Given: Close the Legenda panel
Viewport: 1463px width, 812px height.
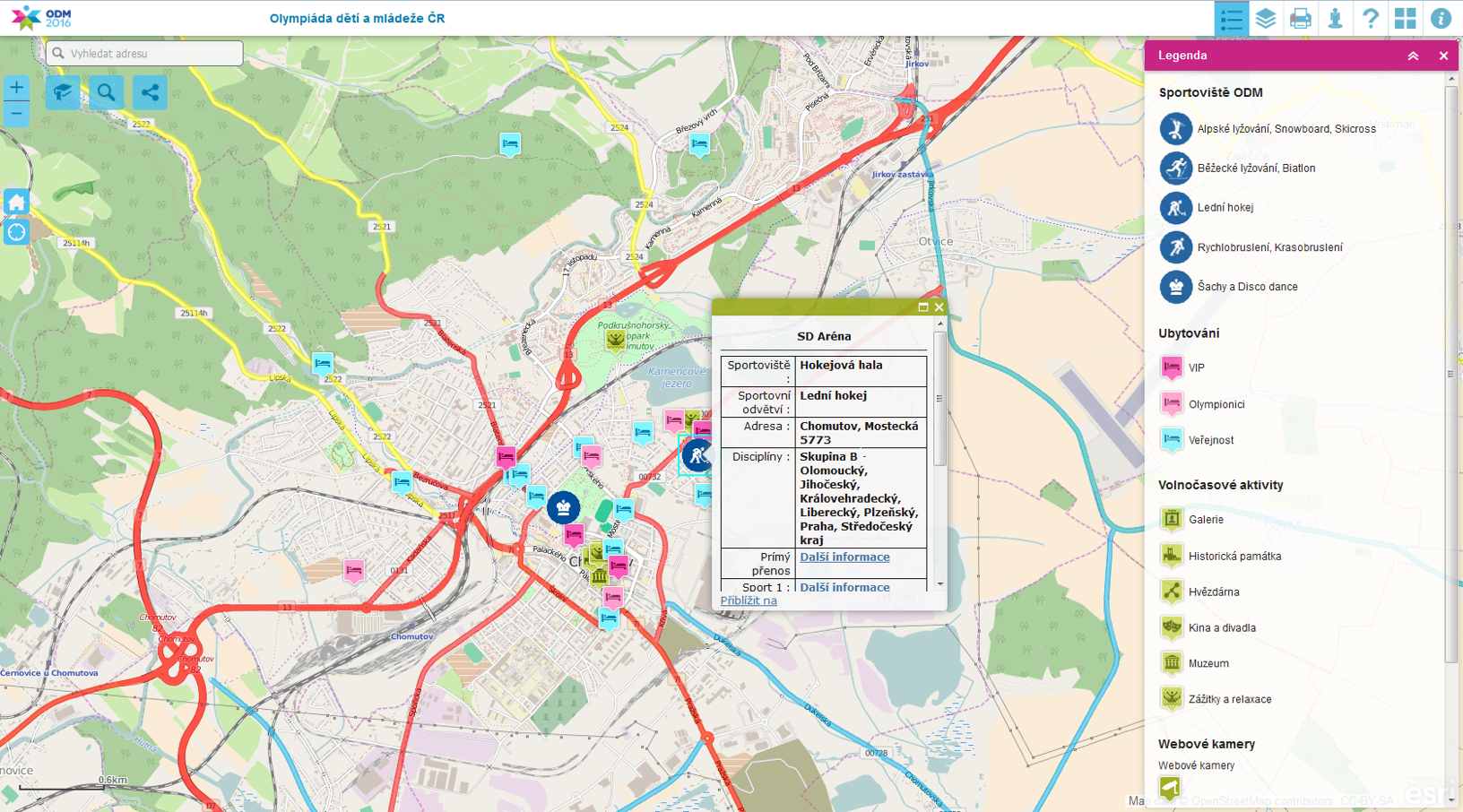Looking at the screenshot, I should pos(1443,56).
